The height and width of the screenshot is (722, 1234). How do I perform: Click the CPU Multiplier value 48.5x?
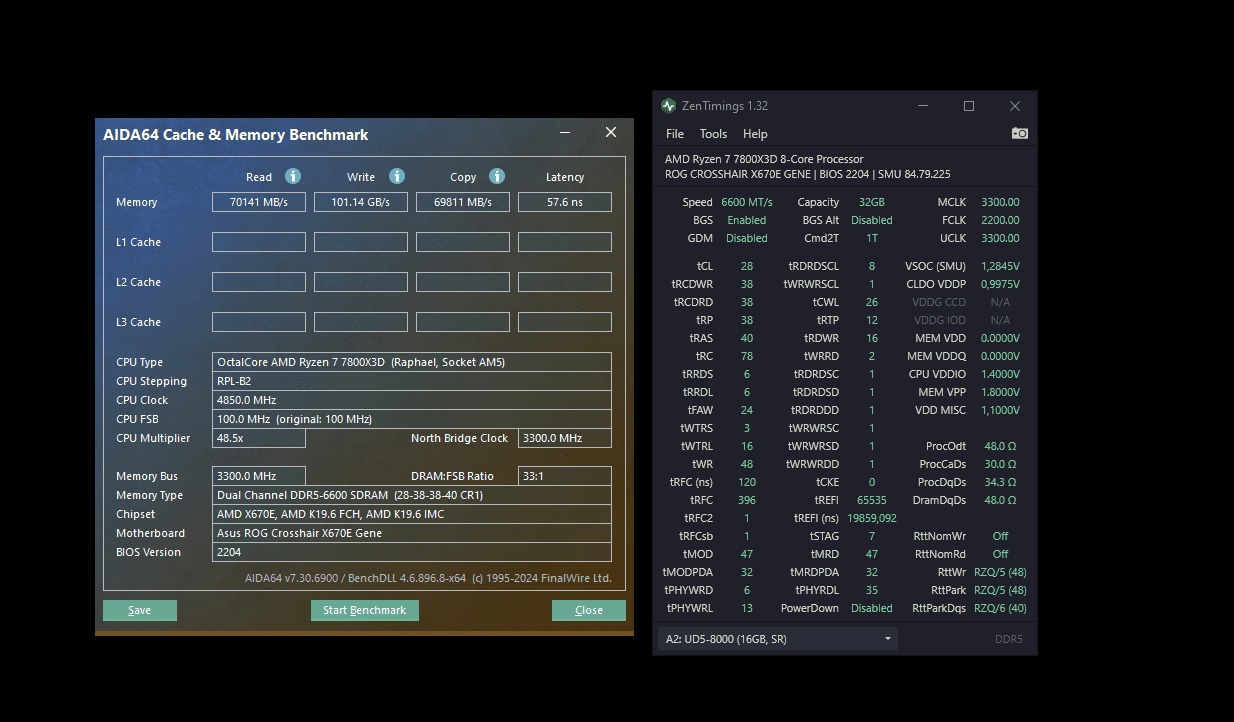coord(259,438)
